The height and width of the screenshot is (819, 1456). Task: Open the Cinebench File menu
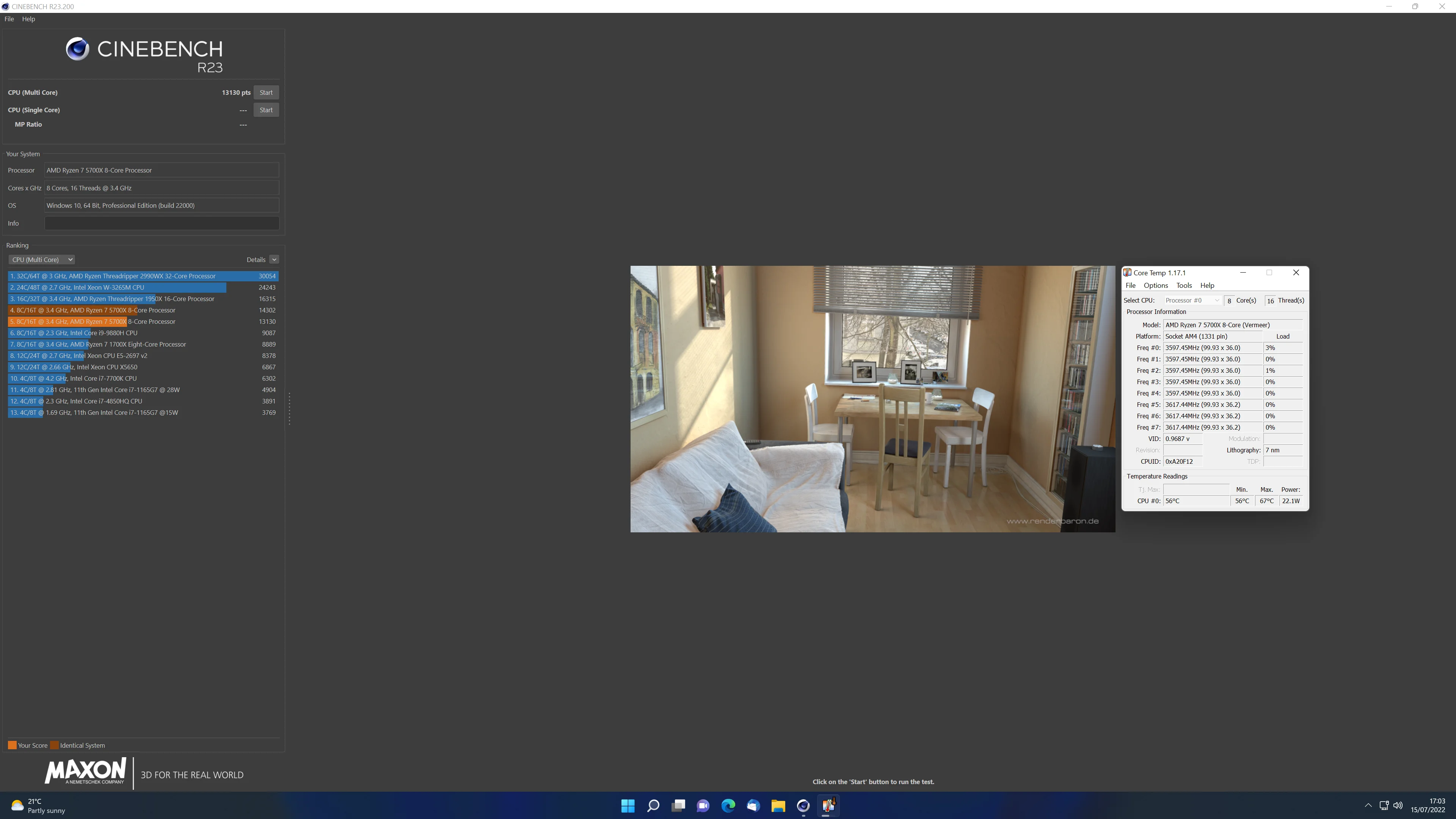point(9,19)
